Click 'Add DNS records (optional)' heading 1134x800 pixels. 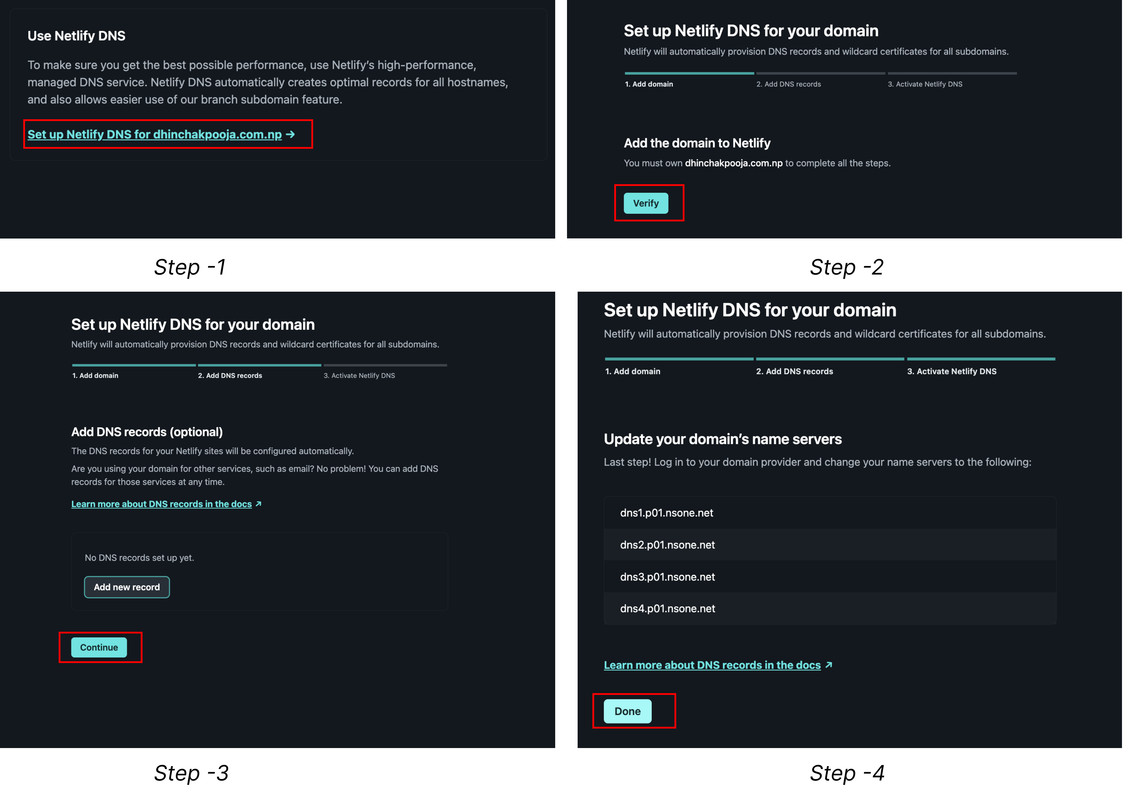tap(147, 432)
